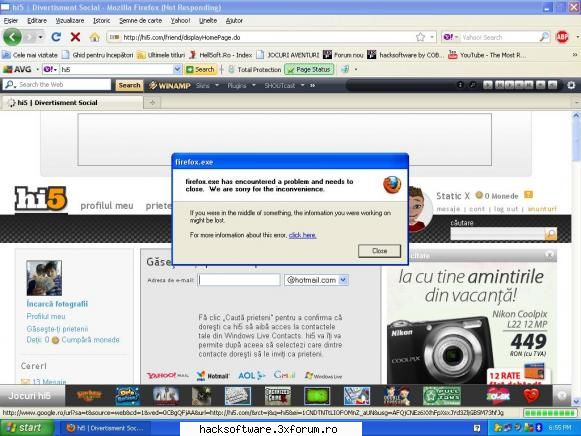The height and width of the screenshot is (436, 581).
Task: Click the AVG logo in toolbar
Action: [17, 69]
